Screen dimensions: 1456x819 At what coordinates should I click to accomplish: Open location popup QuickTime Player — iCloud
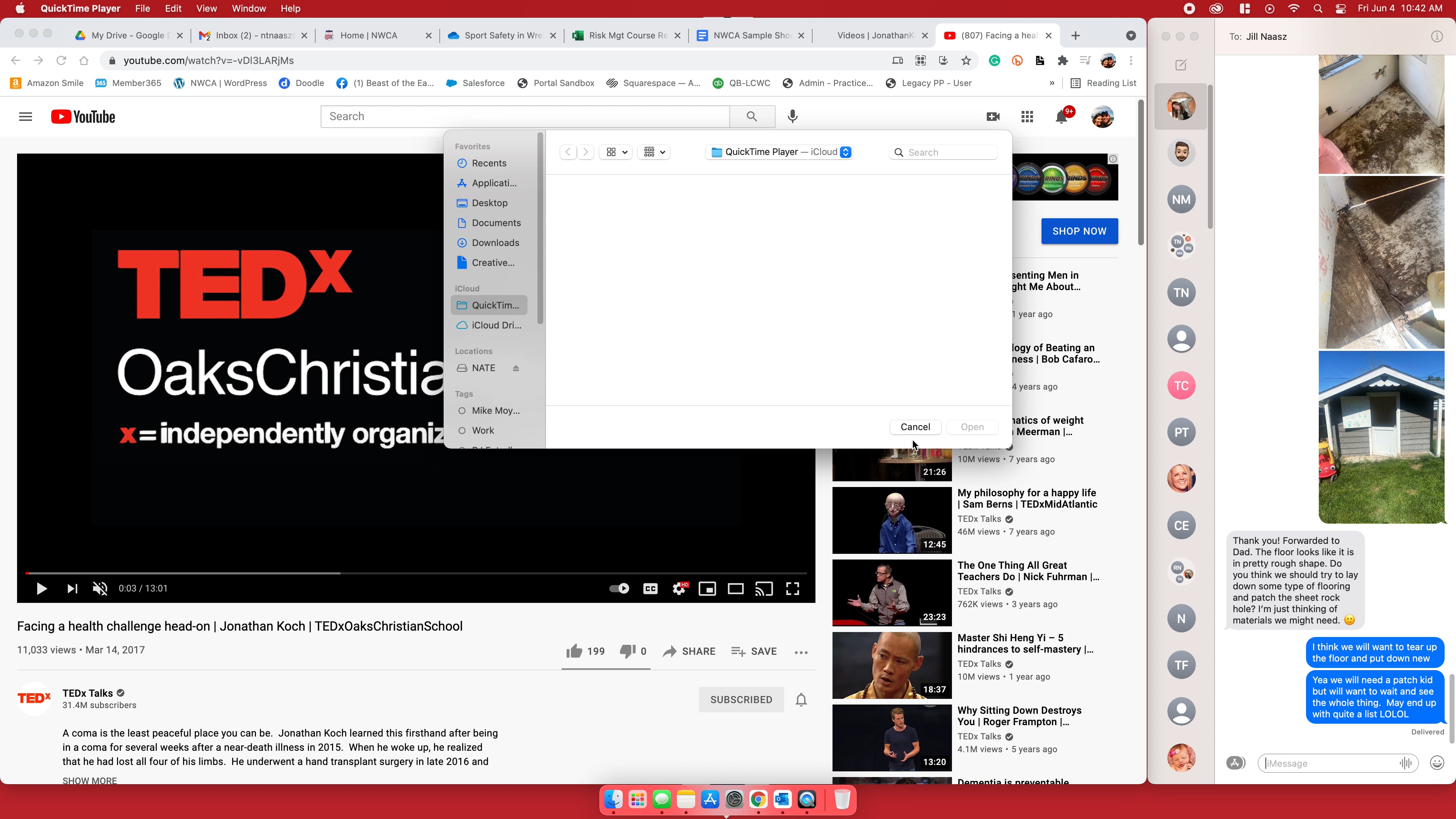click(x=779, y=152)
